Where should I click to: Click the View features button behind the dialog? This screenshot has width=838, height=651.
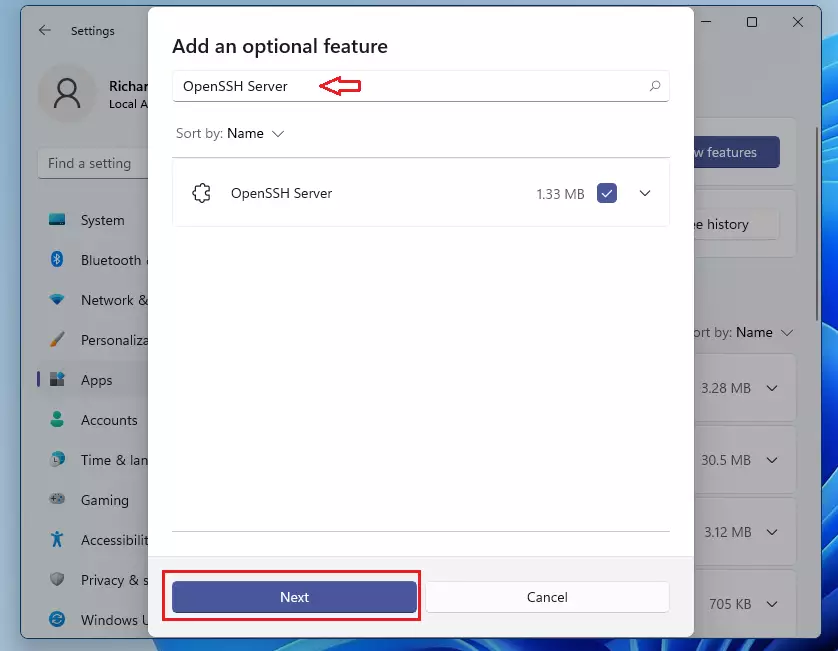[737, 152]
